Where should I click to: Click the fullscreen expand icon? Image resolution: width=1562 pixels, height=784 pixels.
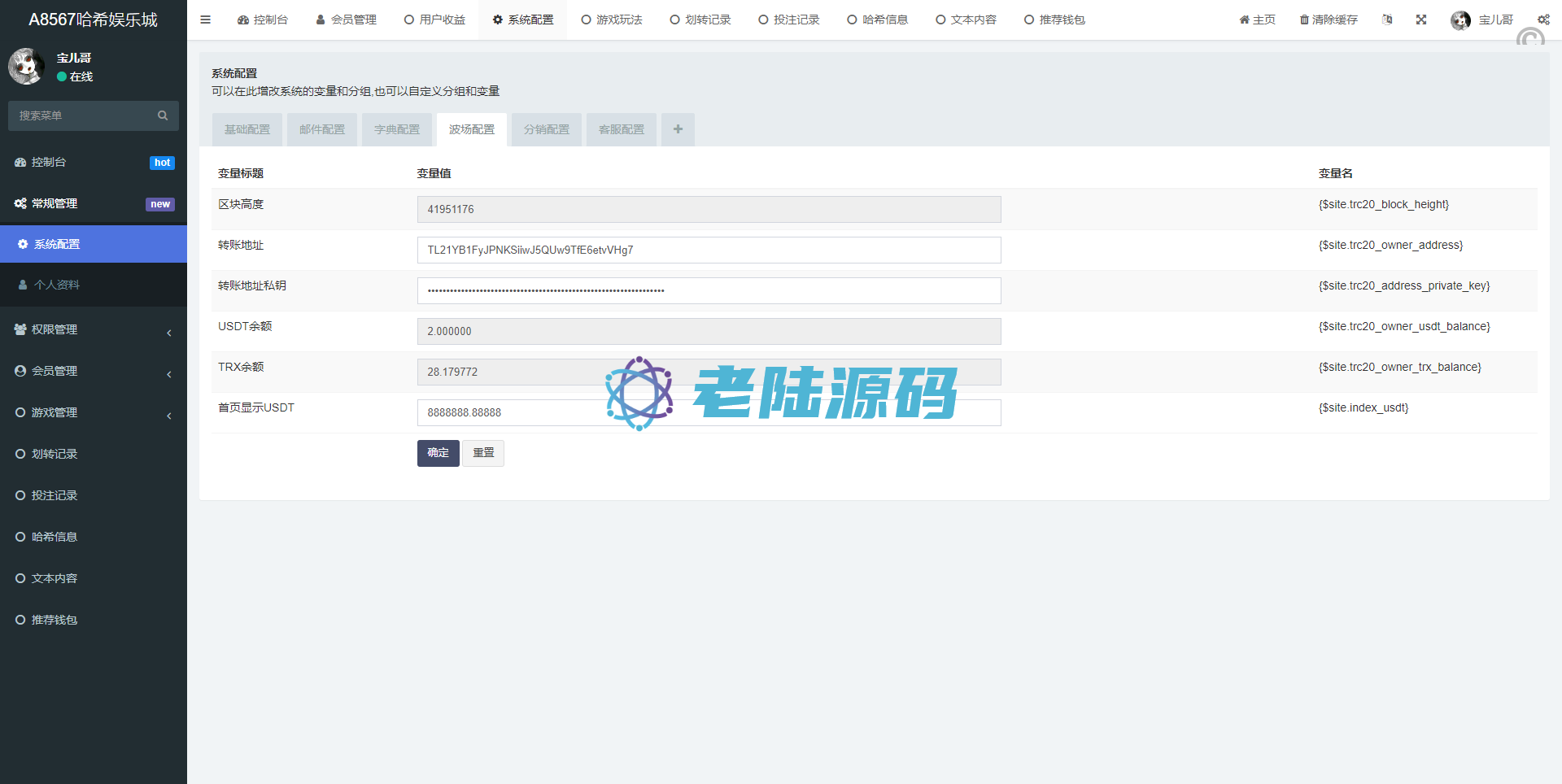[x=1421, y=20]
